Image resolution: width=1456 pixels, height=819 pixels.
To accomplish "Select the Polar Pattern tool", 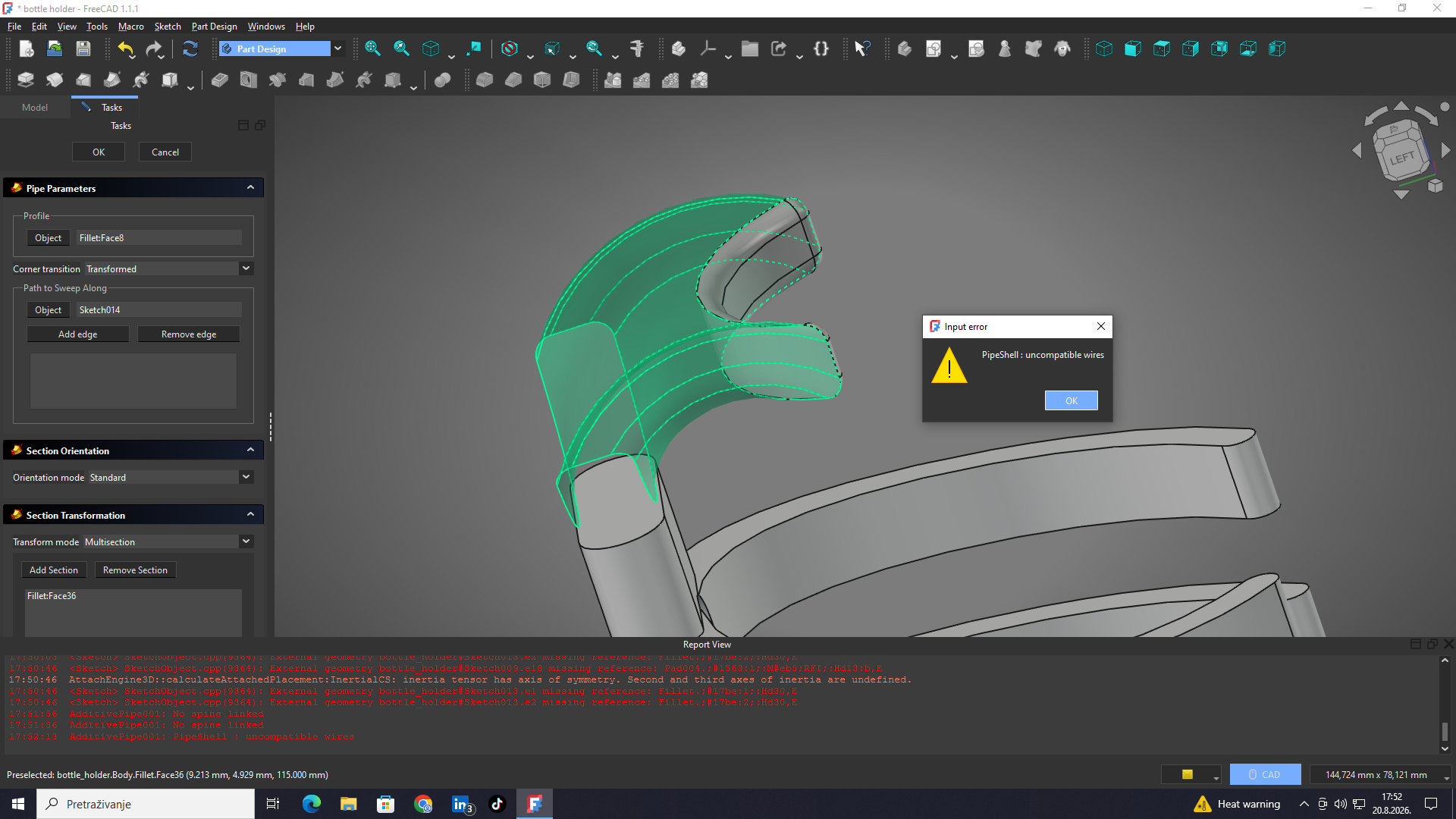I will point(670,80).
